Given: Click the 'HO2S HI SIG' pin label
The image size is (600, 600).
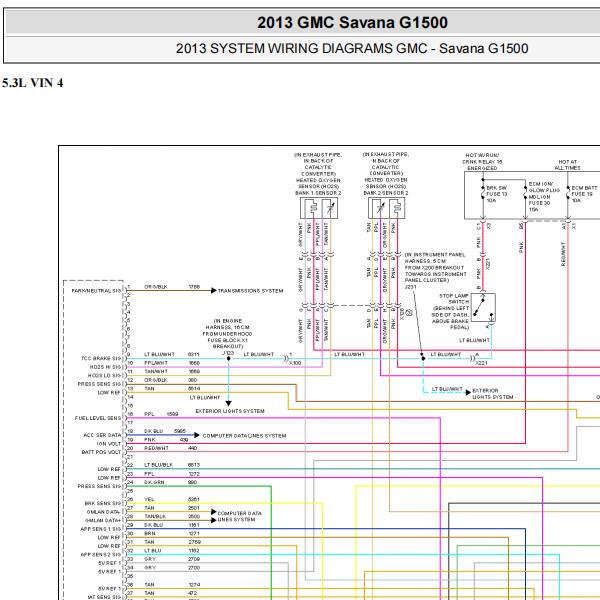Looking at the screenshot, I should click(x=105, y=367).
